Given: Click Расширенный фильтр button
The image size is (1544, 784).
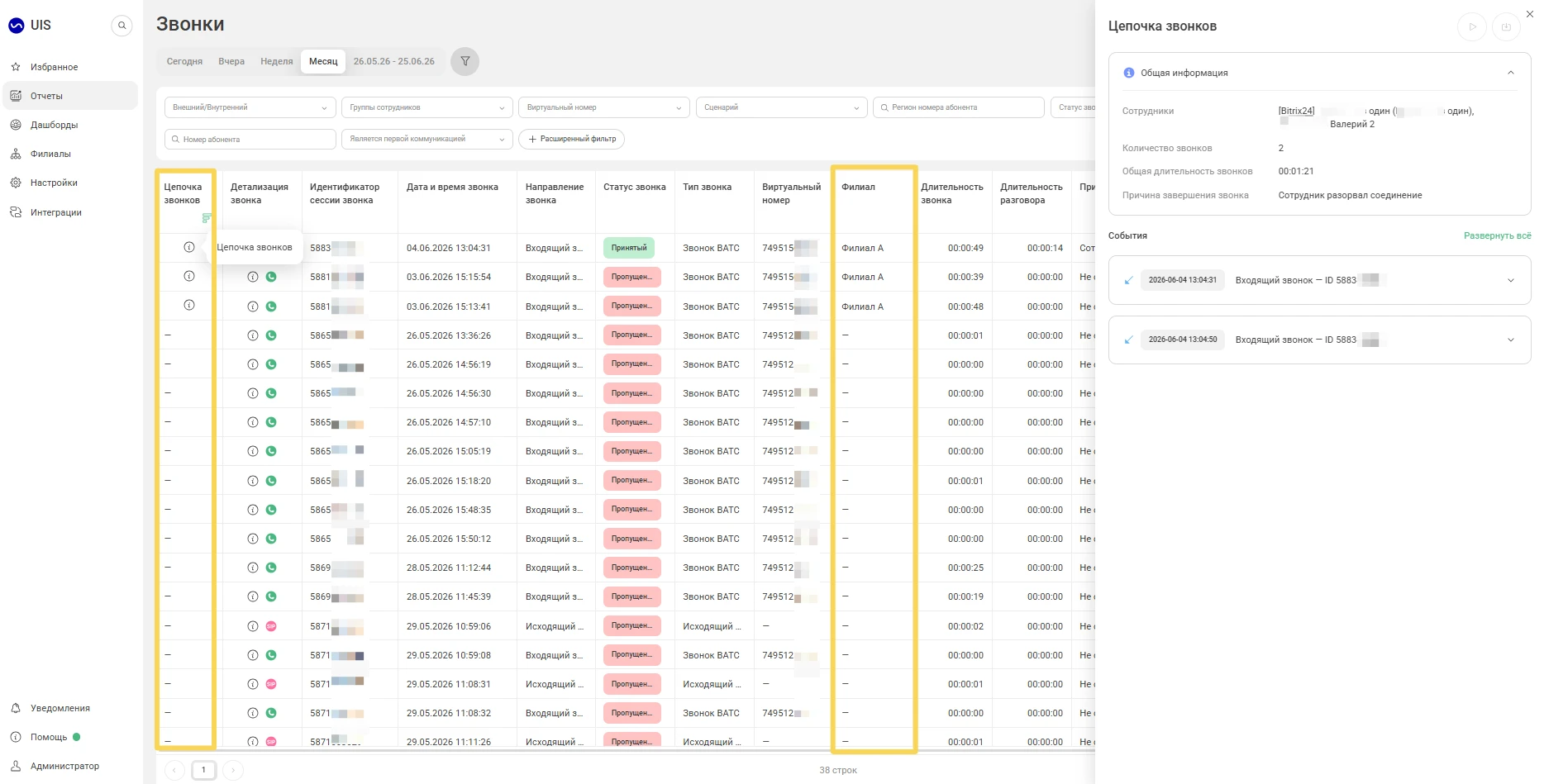Looking at the screenshot, I should click(571, 139).
